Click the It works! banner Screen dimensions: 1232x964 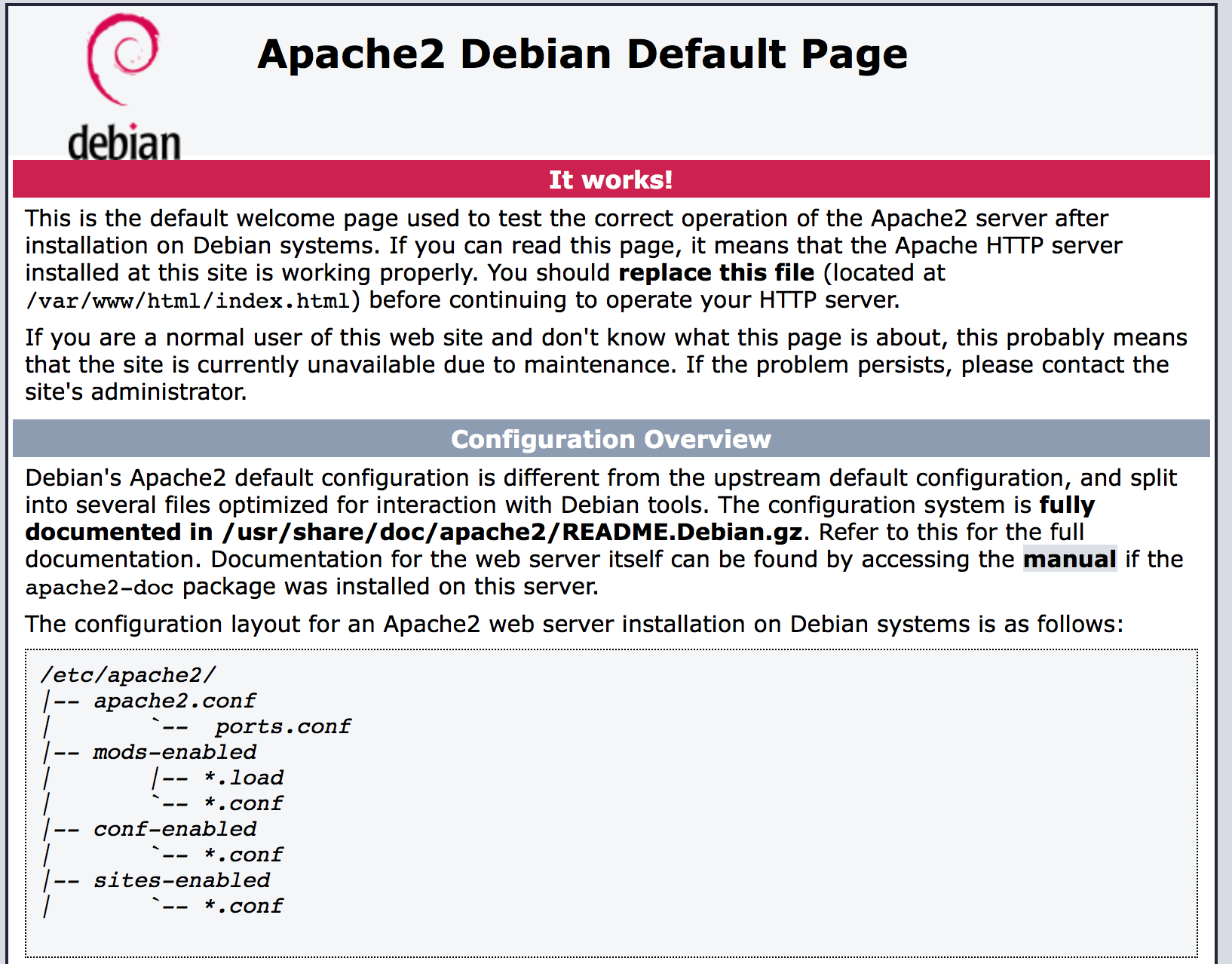(611, 179)
